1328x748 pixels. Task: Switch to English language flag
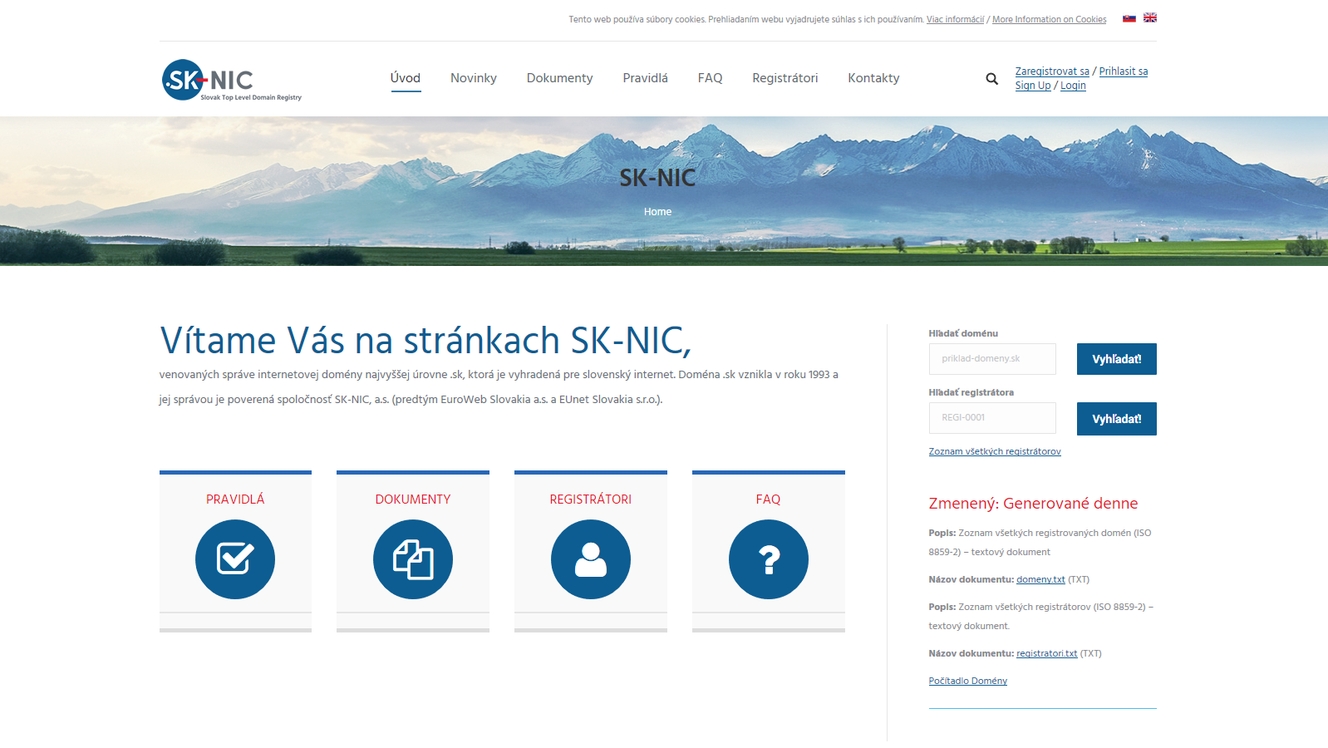click(x=1150, y=18)
